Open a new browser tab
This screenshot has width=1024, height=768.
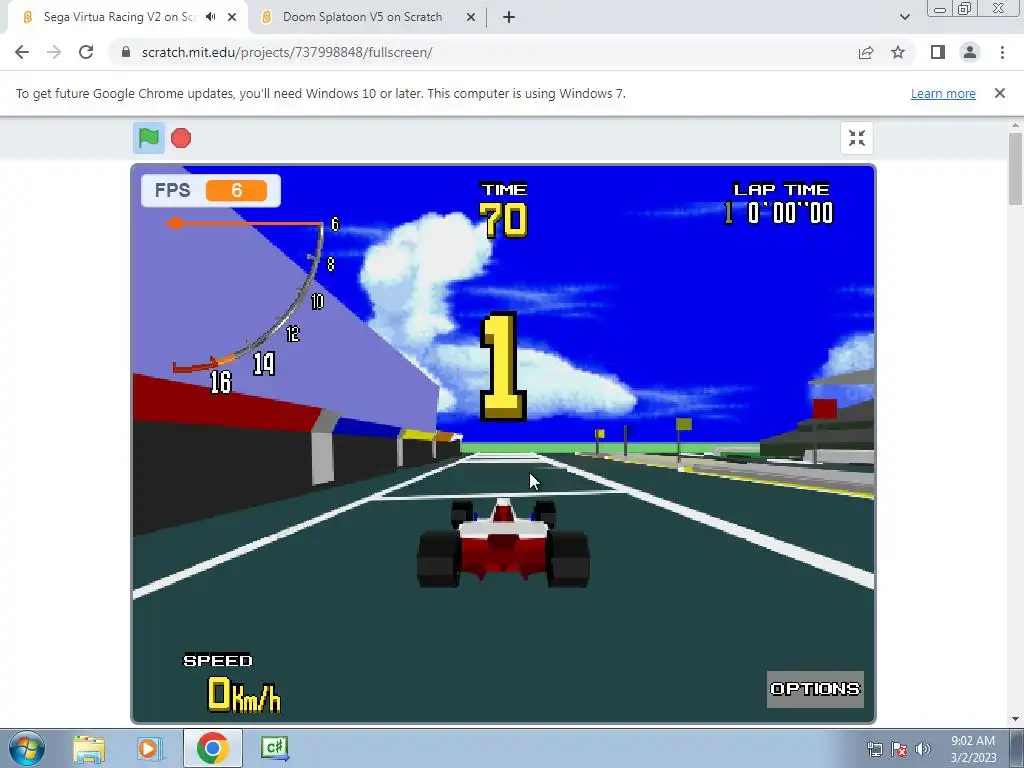pyautogui.click(x=509, y=17)
